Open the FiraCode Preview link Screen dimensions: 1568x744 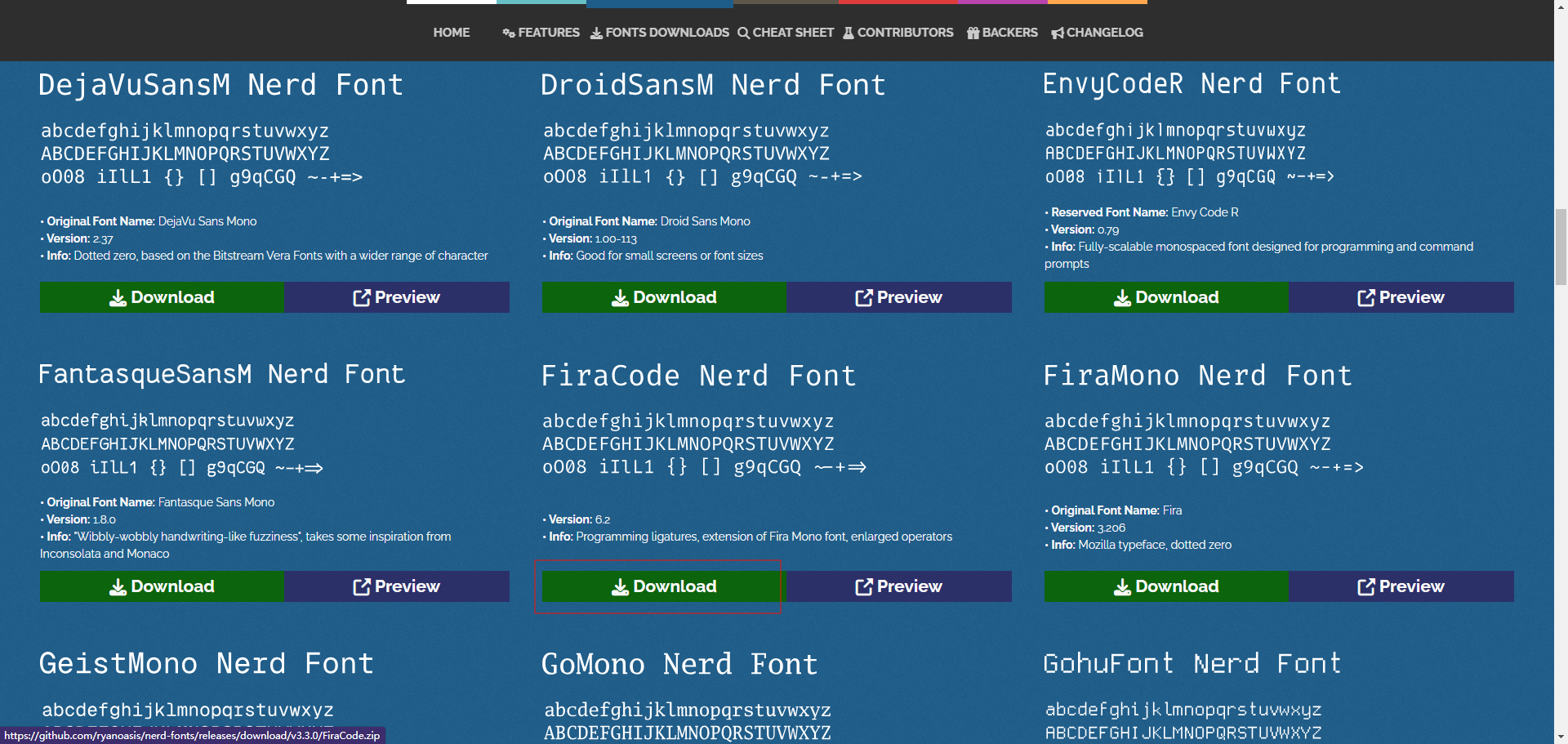tap(898, 586)
